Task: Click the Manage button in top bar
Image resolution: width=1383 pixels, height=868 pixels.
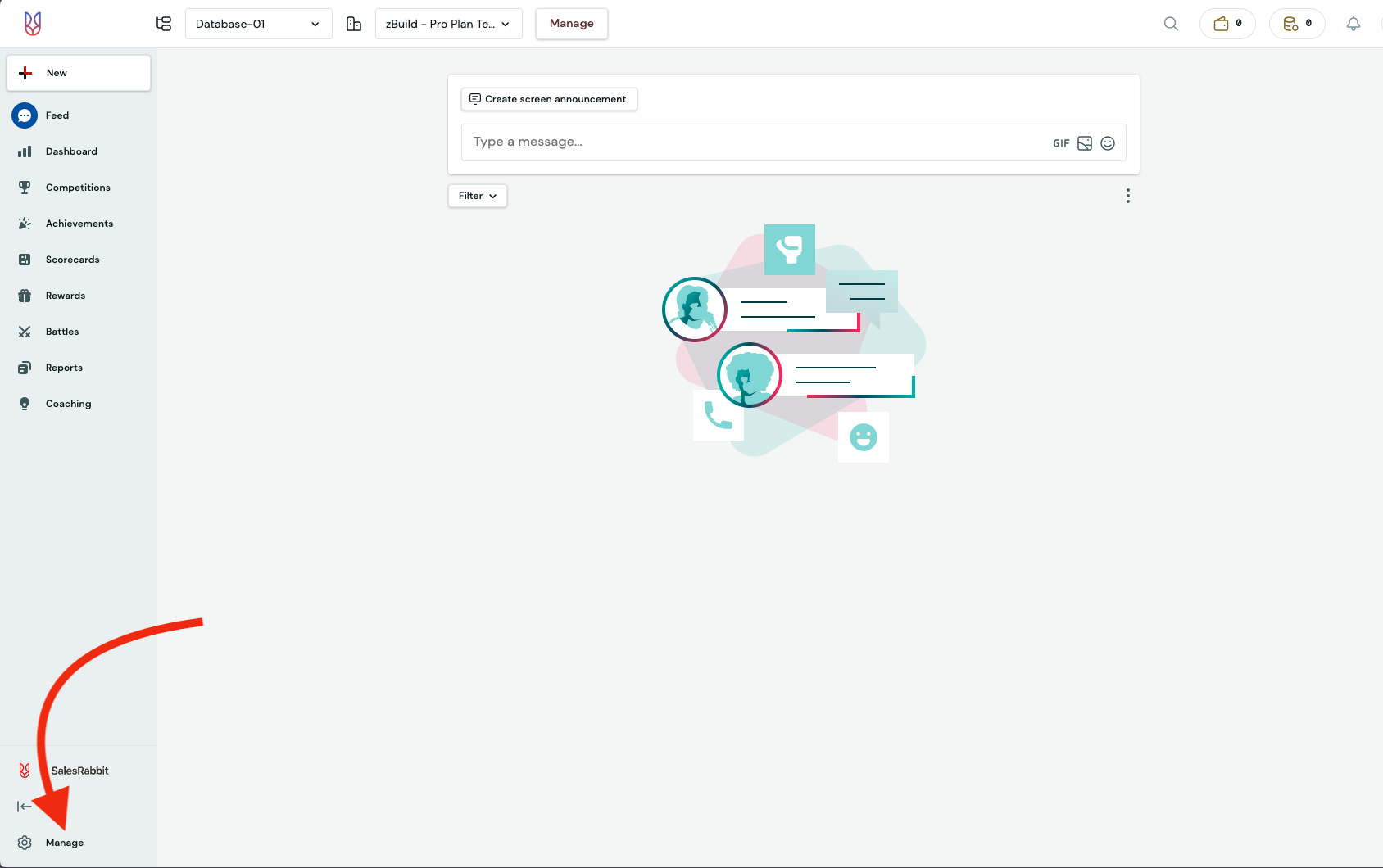Action: tap(571, 24)
